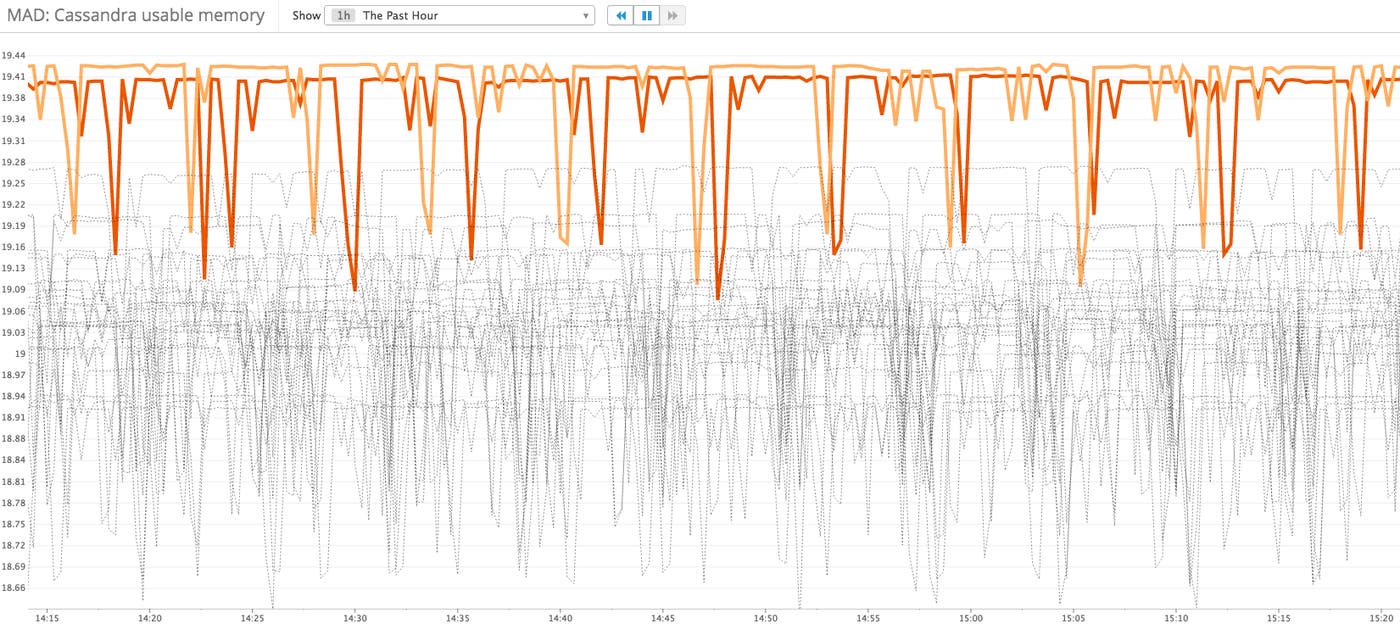Click the fast-forward-in-time double-arrow icon
The width and height of the screenshot is (1400, 629).
(x=671, y=15)
